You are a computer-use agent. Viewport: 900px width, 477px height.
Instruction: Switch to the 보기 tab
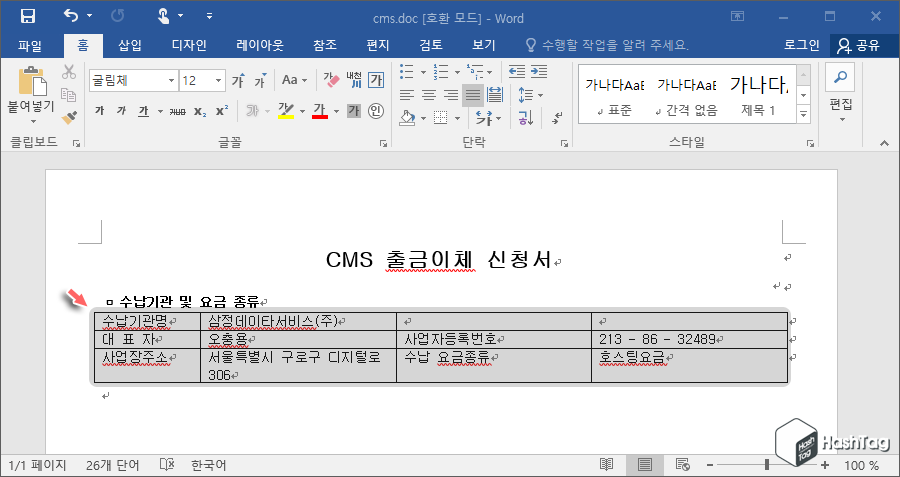(484, 45)
